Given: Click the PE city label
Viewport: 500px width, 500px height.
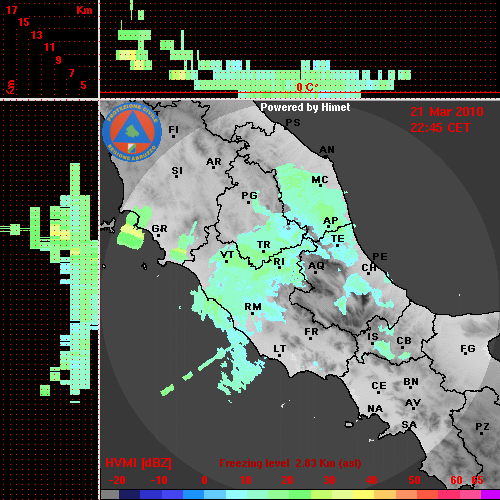Looking at the screenshot, I should (x=380, y=257).
